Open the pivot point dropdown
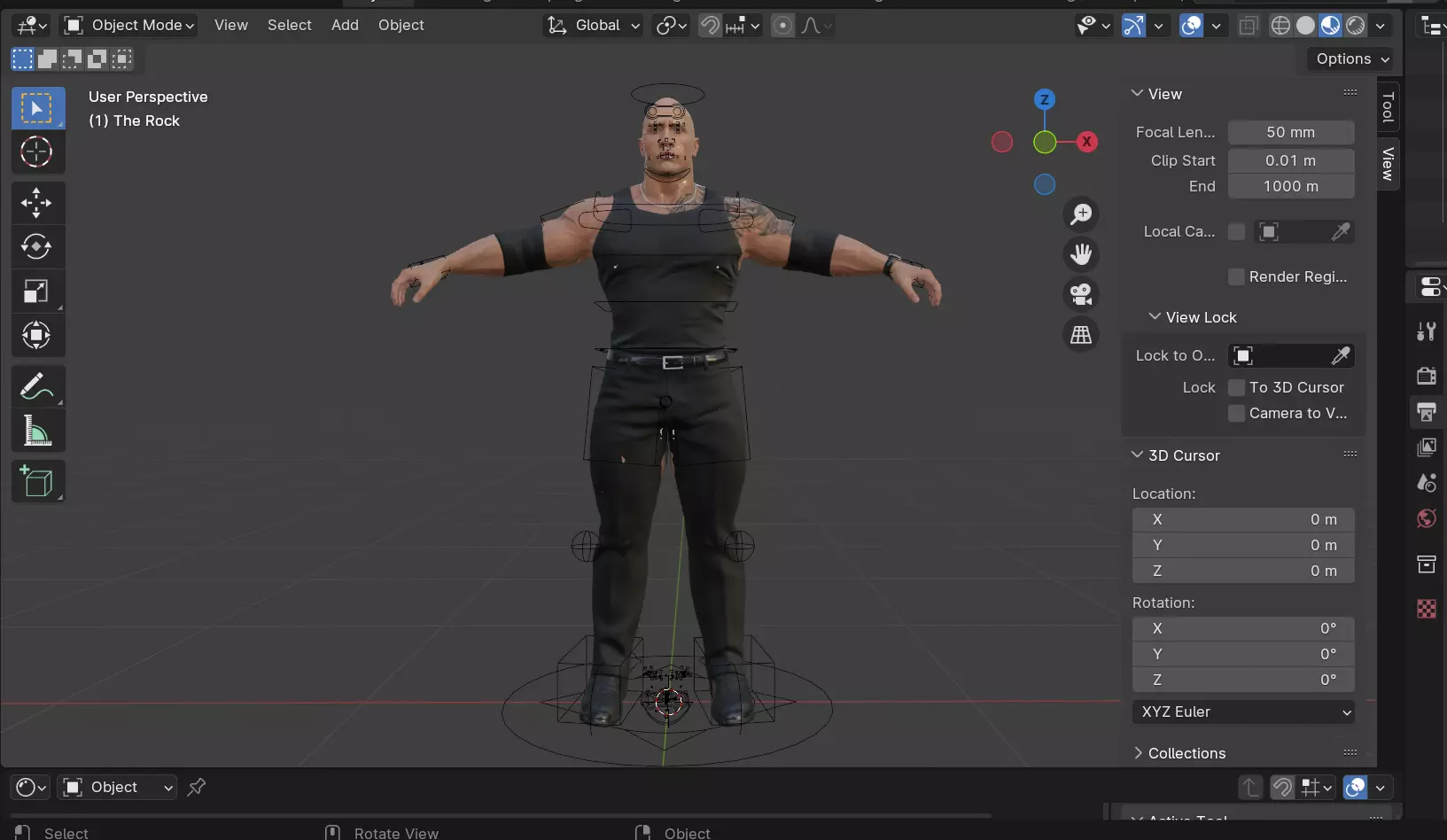1447x840 pixels. point(672,26)
